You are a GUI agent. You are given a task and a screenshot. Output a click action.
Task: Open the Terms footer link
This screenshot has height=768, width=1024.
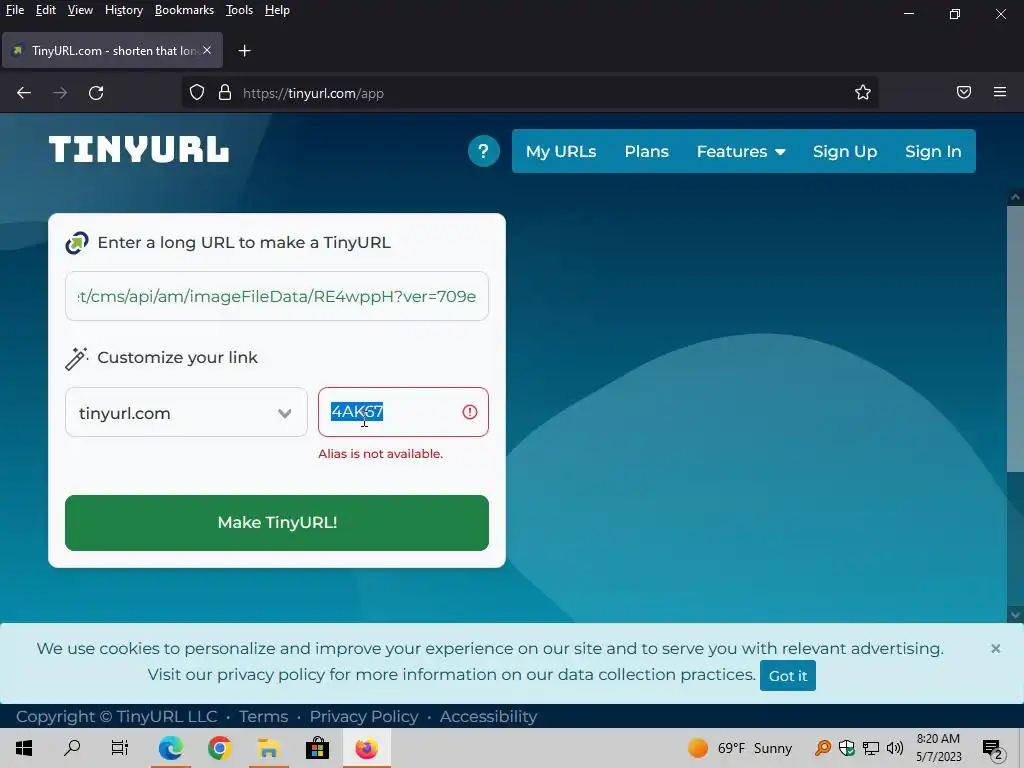tap(263, 716)
